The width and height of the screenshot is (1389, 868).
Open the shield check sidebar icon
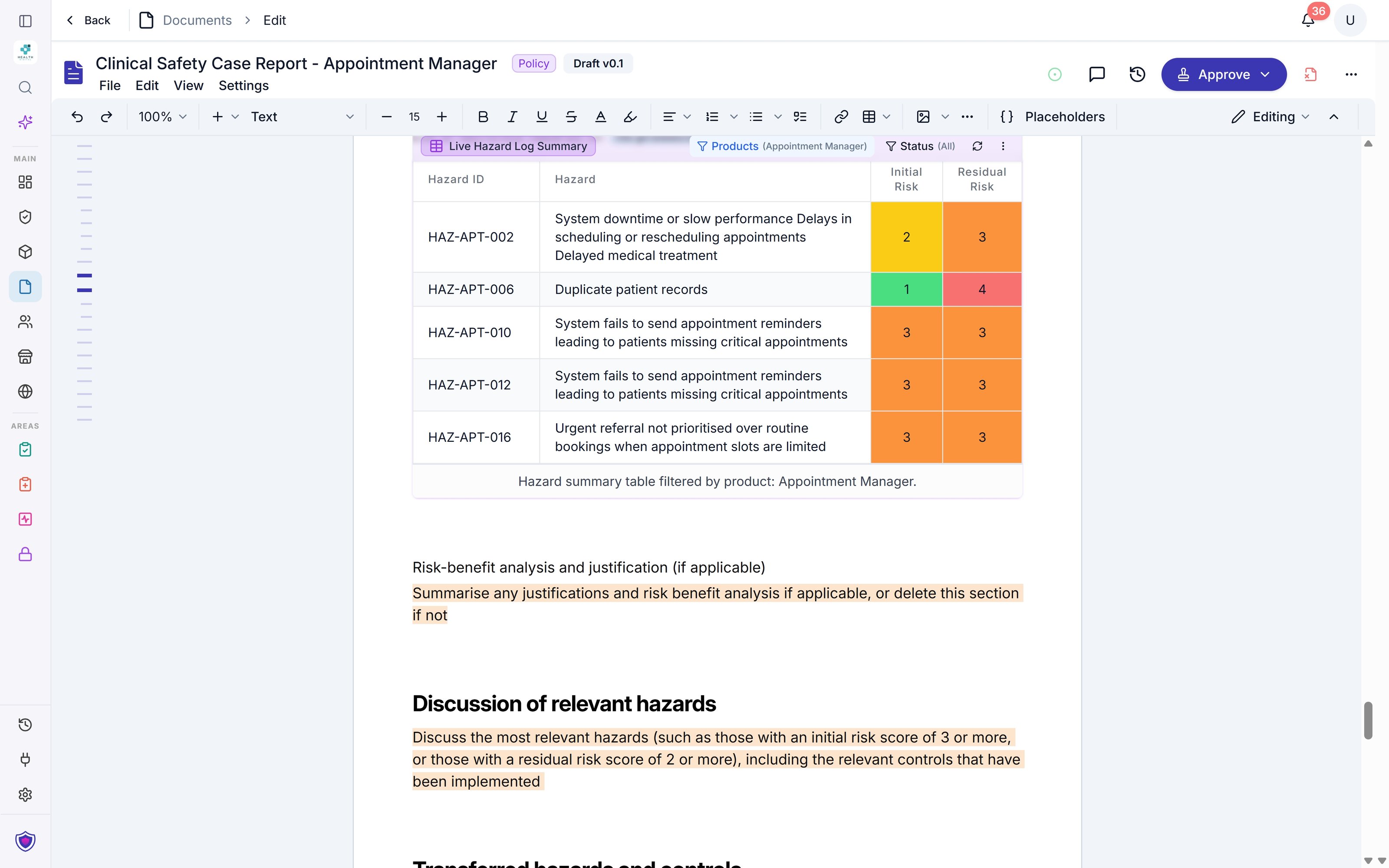pyautogui.click(x=25, y=217)
